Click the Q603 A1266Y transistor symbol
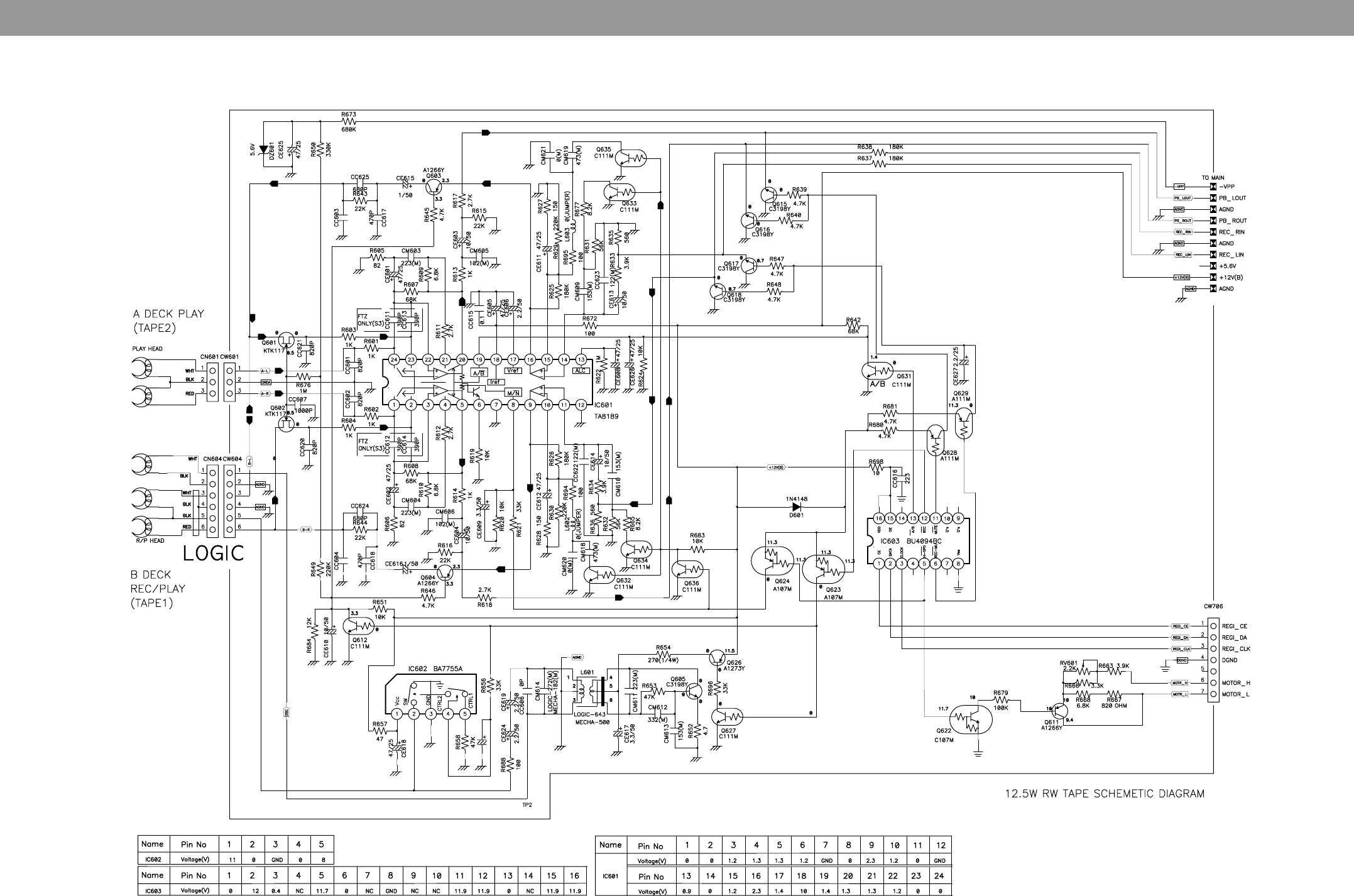 [434, 187]
